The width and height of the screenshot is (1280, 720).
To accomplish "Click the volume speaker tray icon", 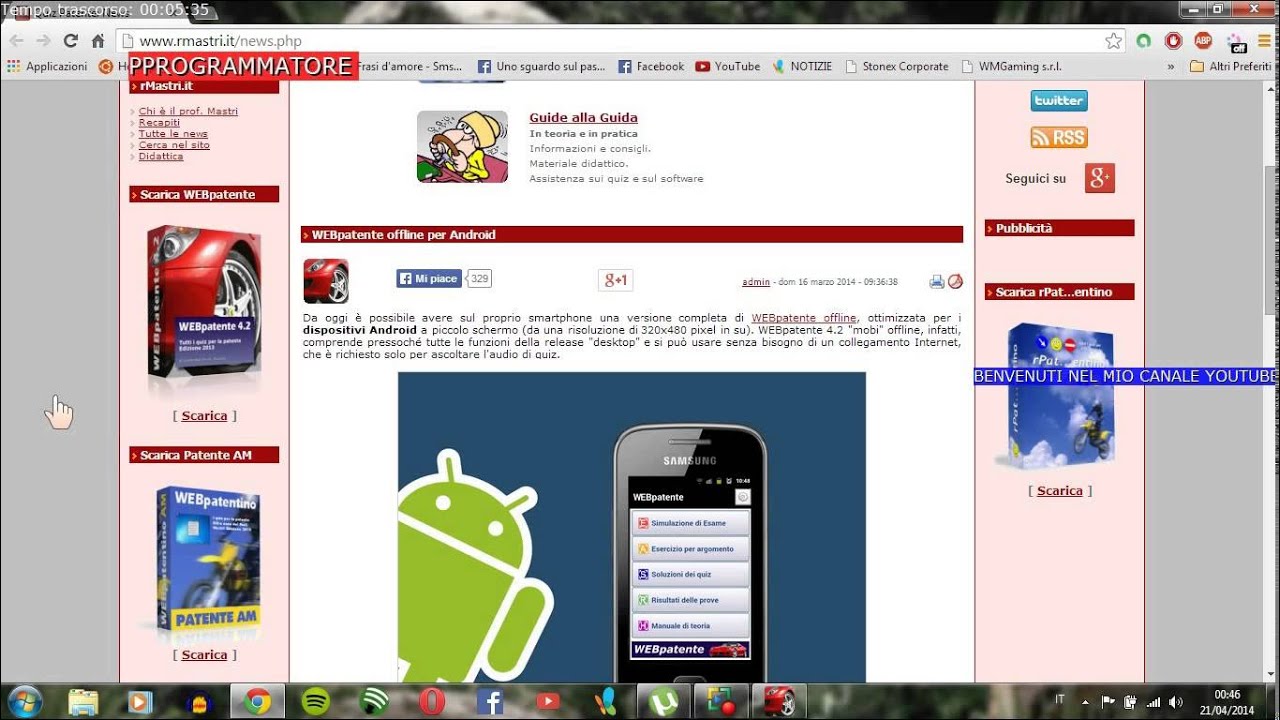I will pyautogui.click(x=1175, y=702).
